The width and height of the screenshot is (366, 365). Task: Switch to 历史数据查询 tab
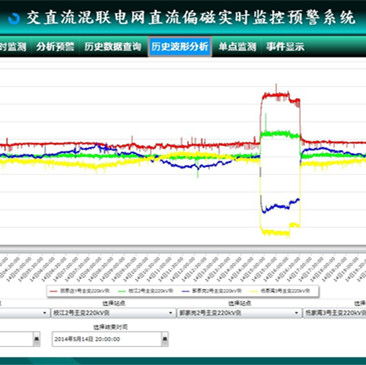click(x=113, y=47)
